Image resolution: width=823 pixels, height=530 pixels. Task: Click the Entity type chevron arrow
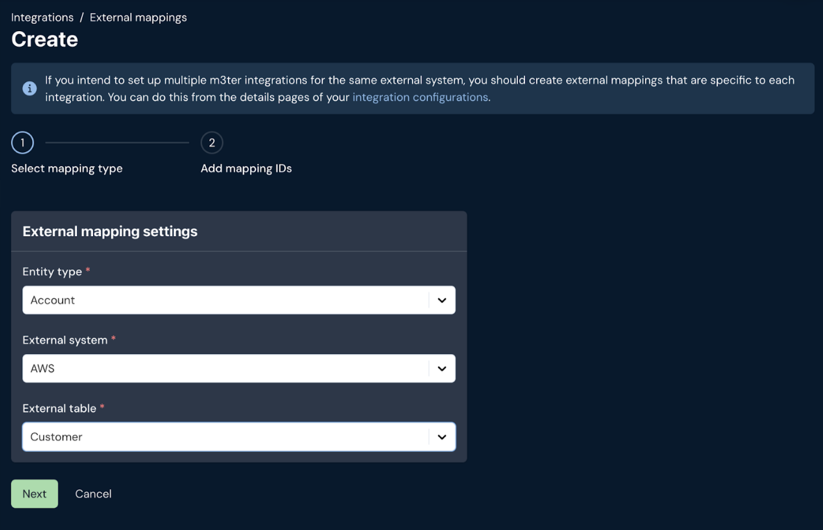442,300
